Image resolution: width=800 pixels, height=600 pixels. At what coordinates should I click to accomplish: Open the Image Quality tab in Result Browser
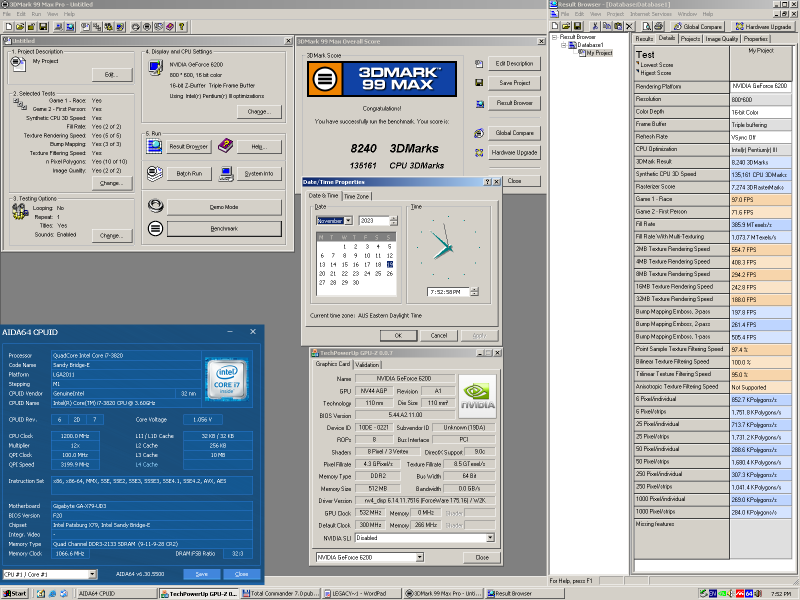tap(721, 39)
